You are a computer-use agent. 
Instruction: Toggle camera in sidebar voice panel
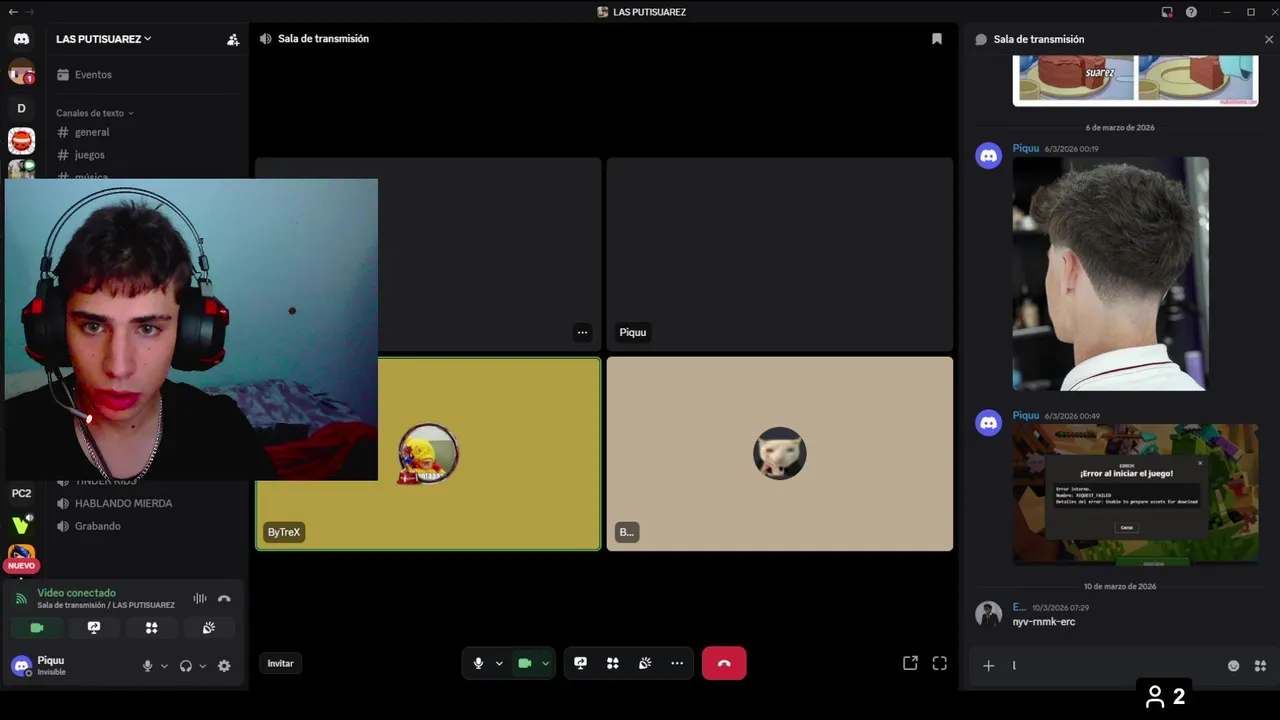click(x=37, y=628)
